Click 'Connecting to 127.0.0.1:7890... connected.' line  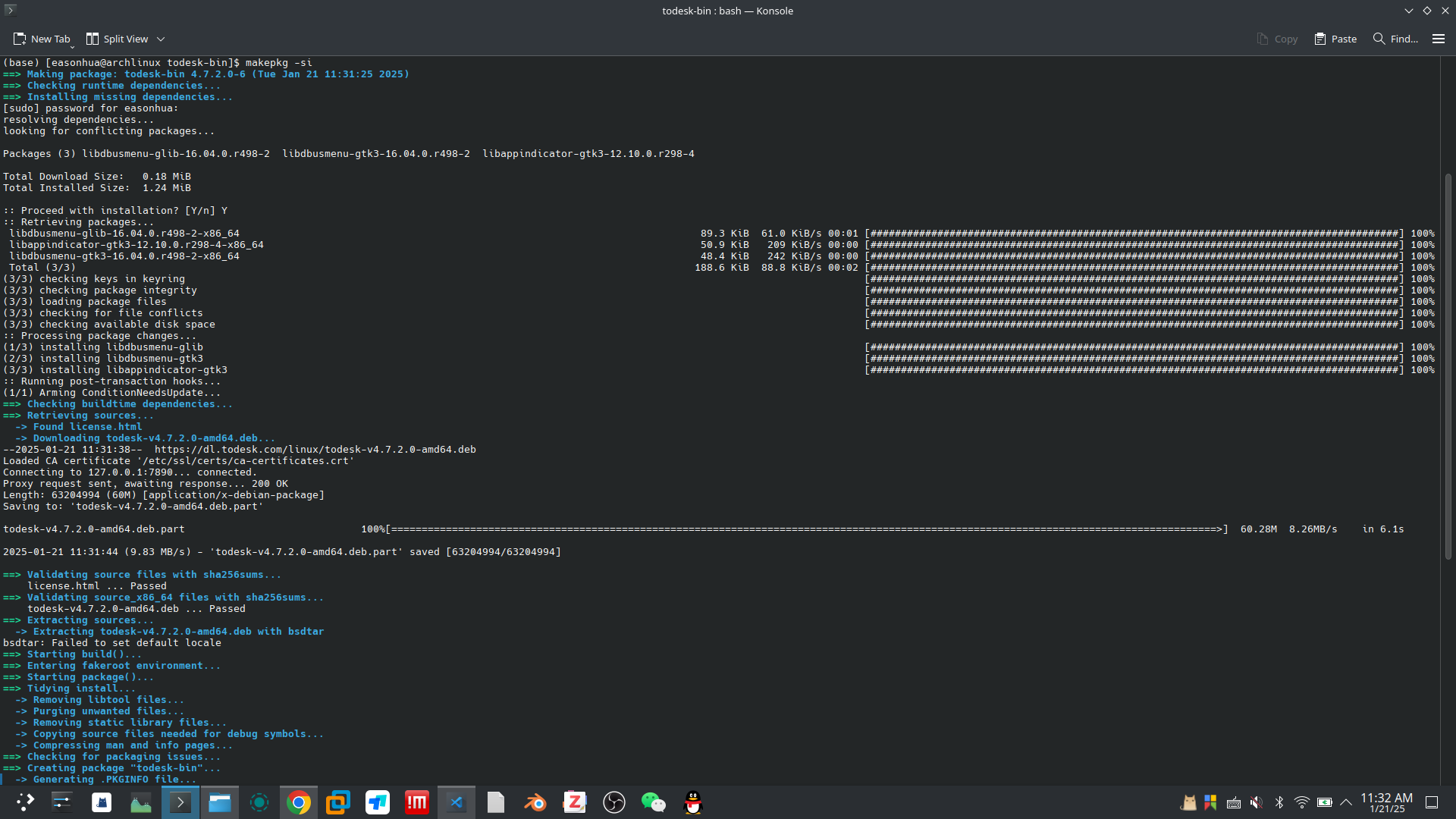click(130, 472)
